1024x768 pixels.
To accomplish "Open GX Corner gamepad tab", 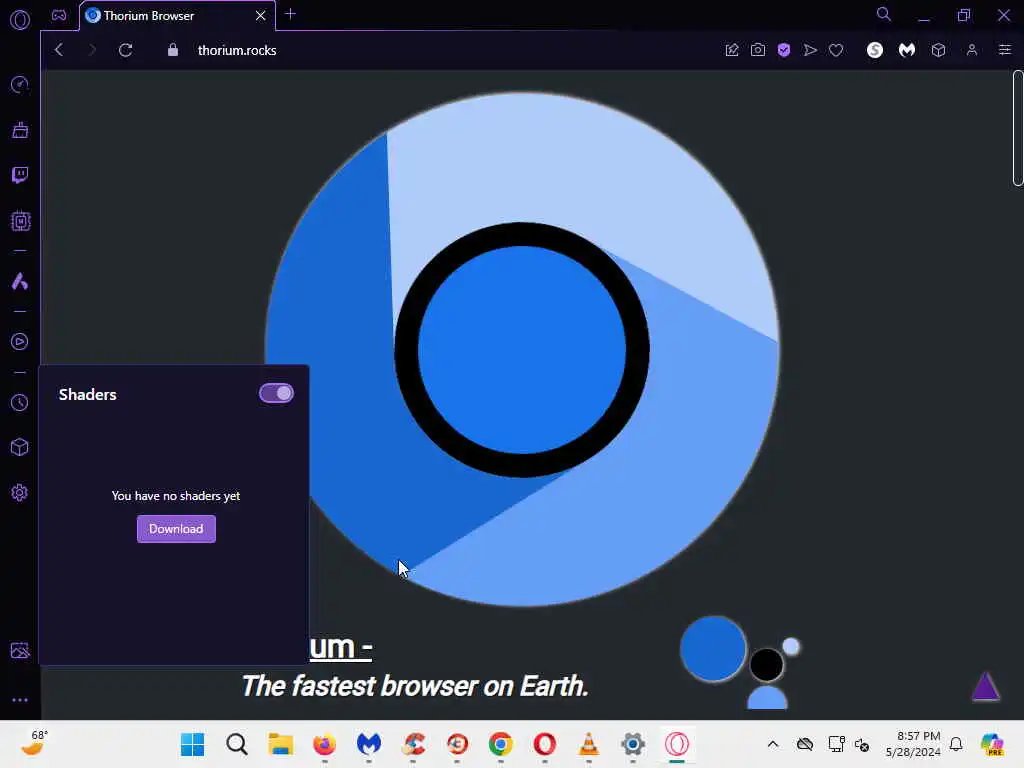I will click(x=59, y=15).
